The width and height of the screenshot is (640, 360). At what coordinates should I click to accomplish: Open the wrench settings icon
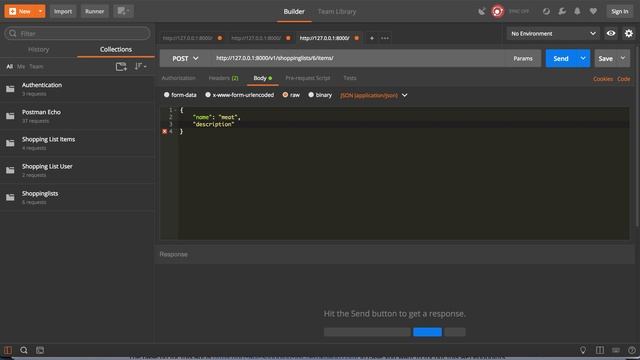pos(562,11)
